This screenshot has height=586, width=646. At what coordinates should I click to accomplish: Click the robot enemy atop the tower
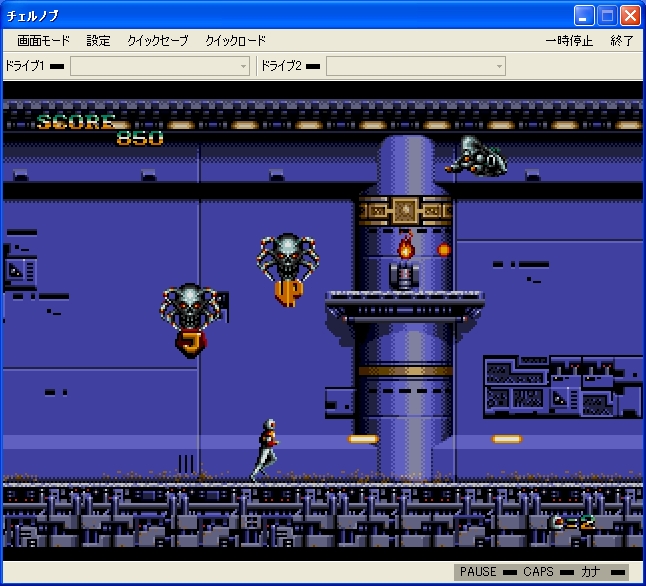tap(478, 155)
